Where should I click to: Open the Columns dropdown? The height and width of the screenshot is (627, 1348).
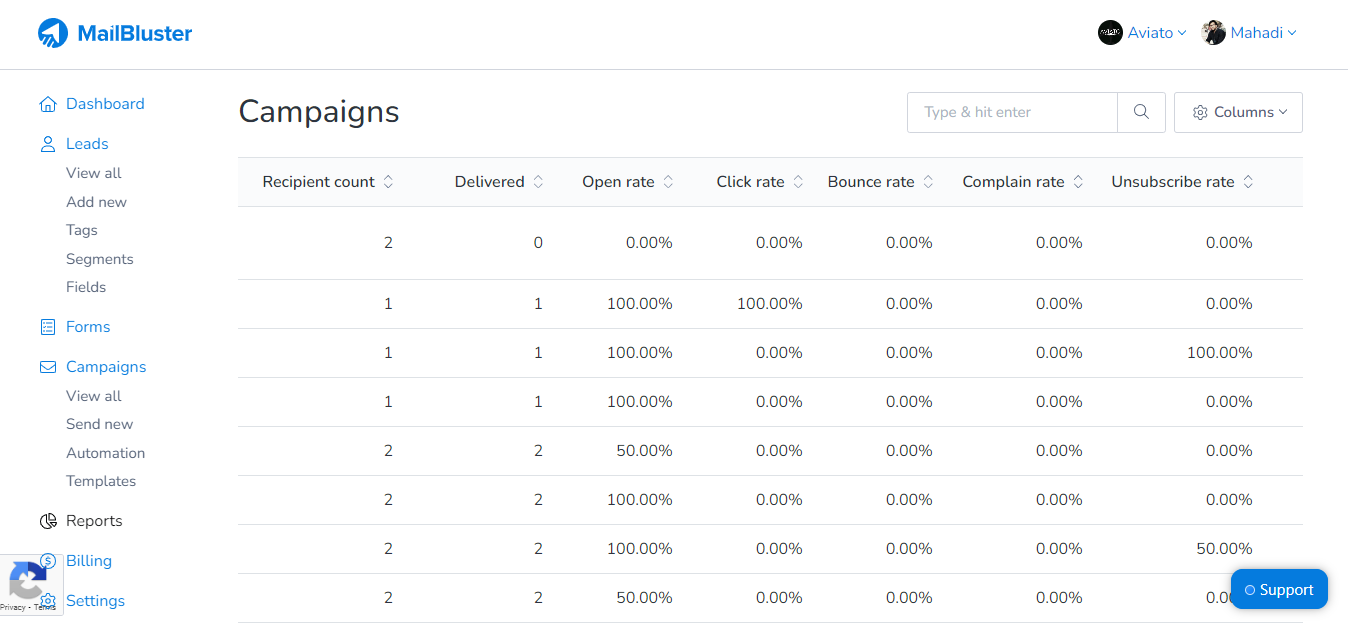click(1238, 112)
